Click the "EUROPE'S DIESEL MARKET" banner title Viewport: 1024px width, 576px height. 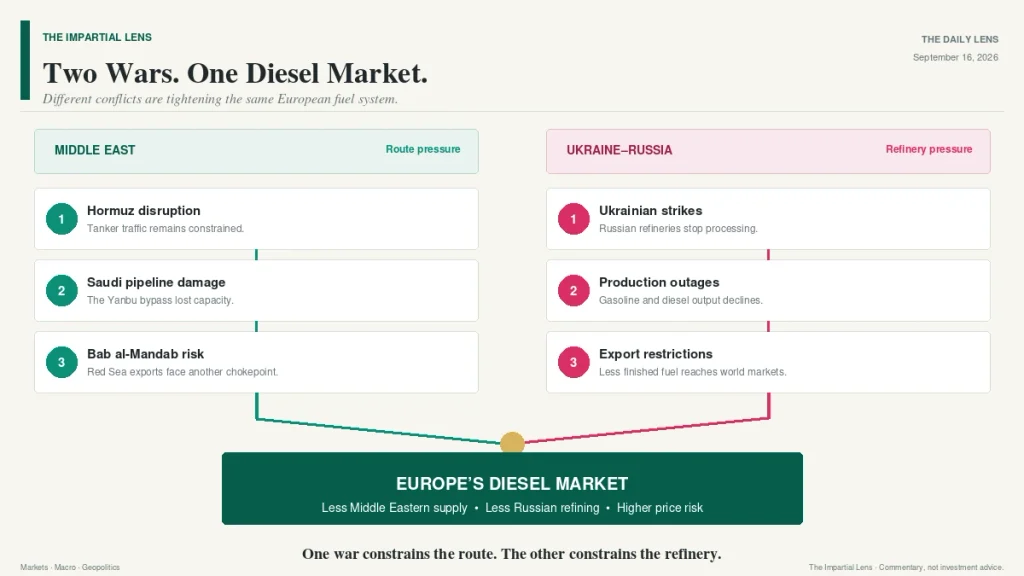(512, 484)
